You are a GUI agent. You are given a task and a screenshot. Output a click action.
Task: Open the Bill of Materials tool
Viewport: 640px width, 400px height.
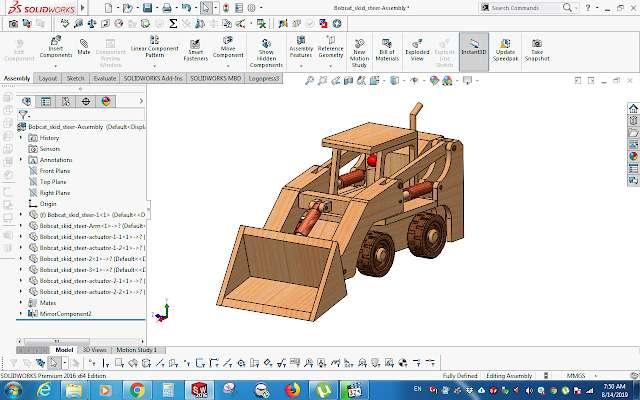click(387, 50)
